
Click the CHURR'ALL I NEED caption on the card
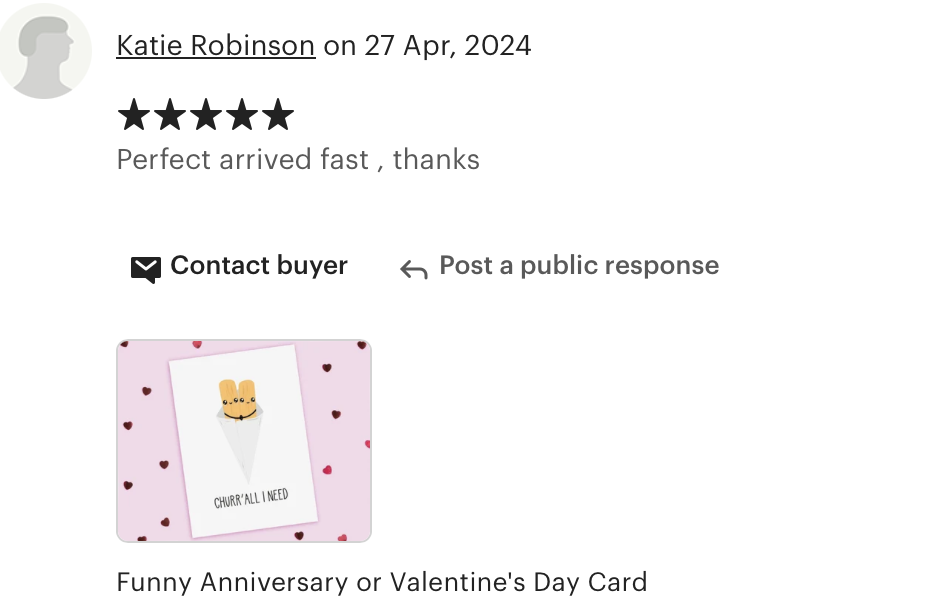(251, 499)
